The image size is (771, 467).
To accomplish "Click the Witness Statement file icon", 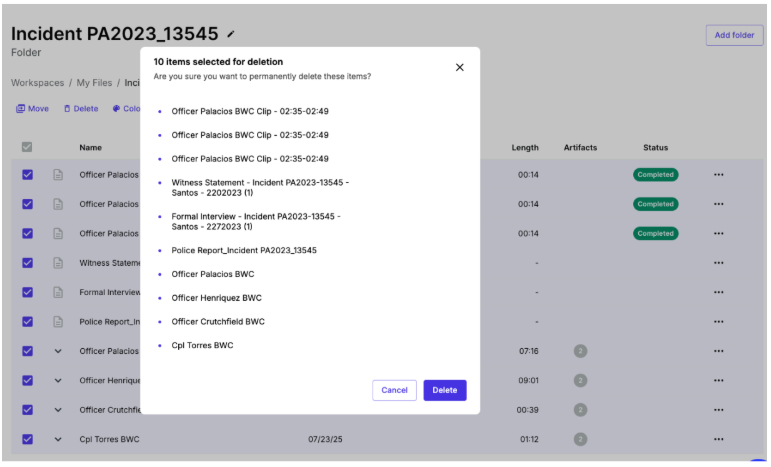I will coord(58,263).
